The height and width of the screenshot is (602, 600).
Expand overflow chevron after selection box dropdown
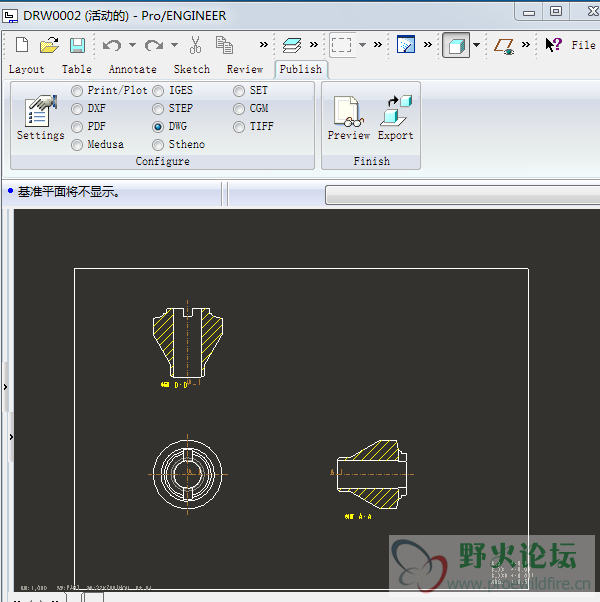[378, 45]
